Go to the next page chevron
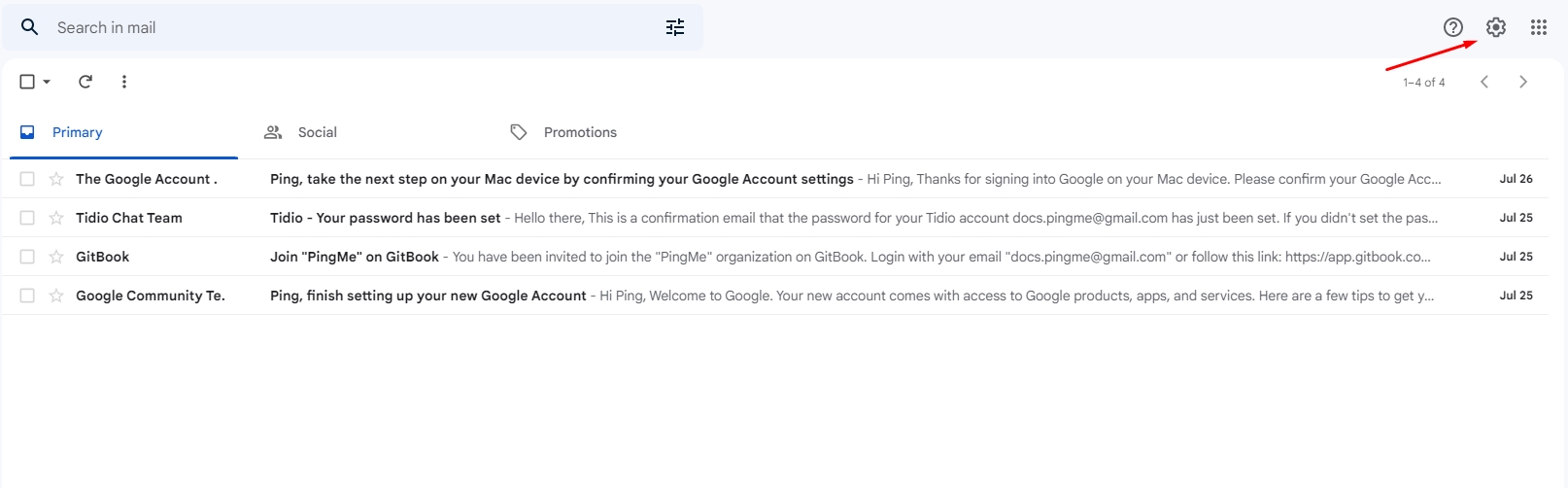The height and width of the screenshot is (488, 1568). click(x=1523, y=82)
